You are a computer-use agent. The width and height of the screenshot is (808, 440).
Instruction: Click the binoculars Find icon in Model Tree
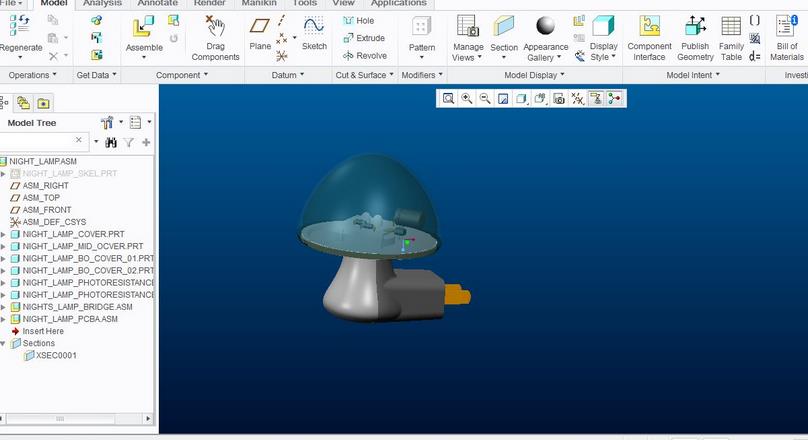click(111, 142)
